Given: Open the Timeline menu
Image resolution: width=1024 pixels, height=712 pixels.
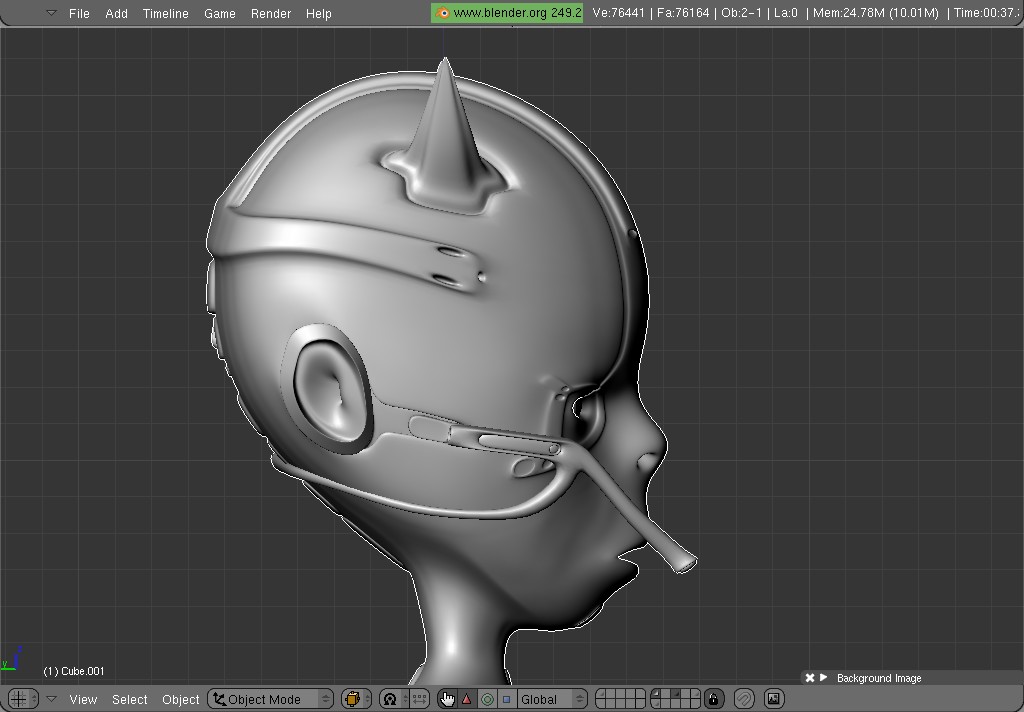Looking at the screenshot, I should coord(165,13).
